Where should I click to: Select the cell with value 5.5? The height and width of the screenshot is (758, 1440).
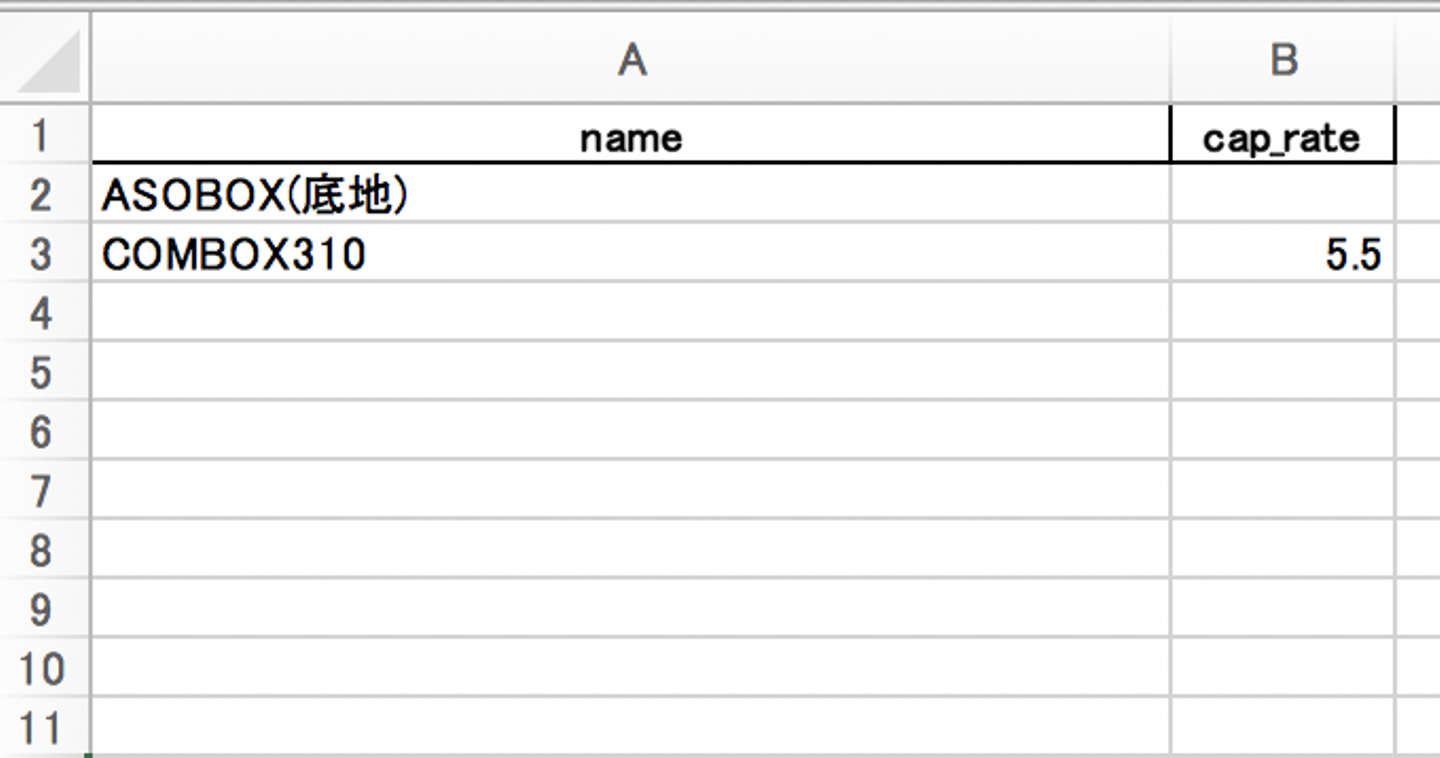pos(1282,255)
